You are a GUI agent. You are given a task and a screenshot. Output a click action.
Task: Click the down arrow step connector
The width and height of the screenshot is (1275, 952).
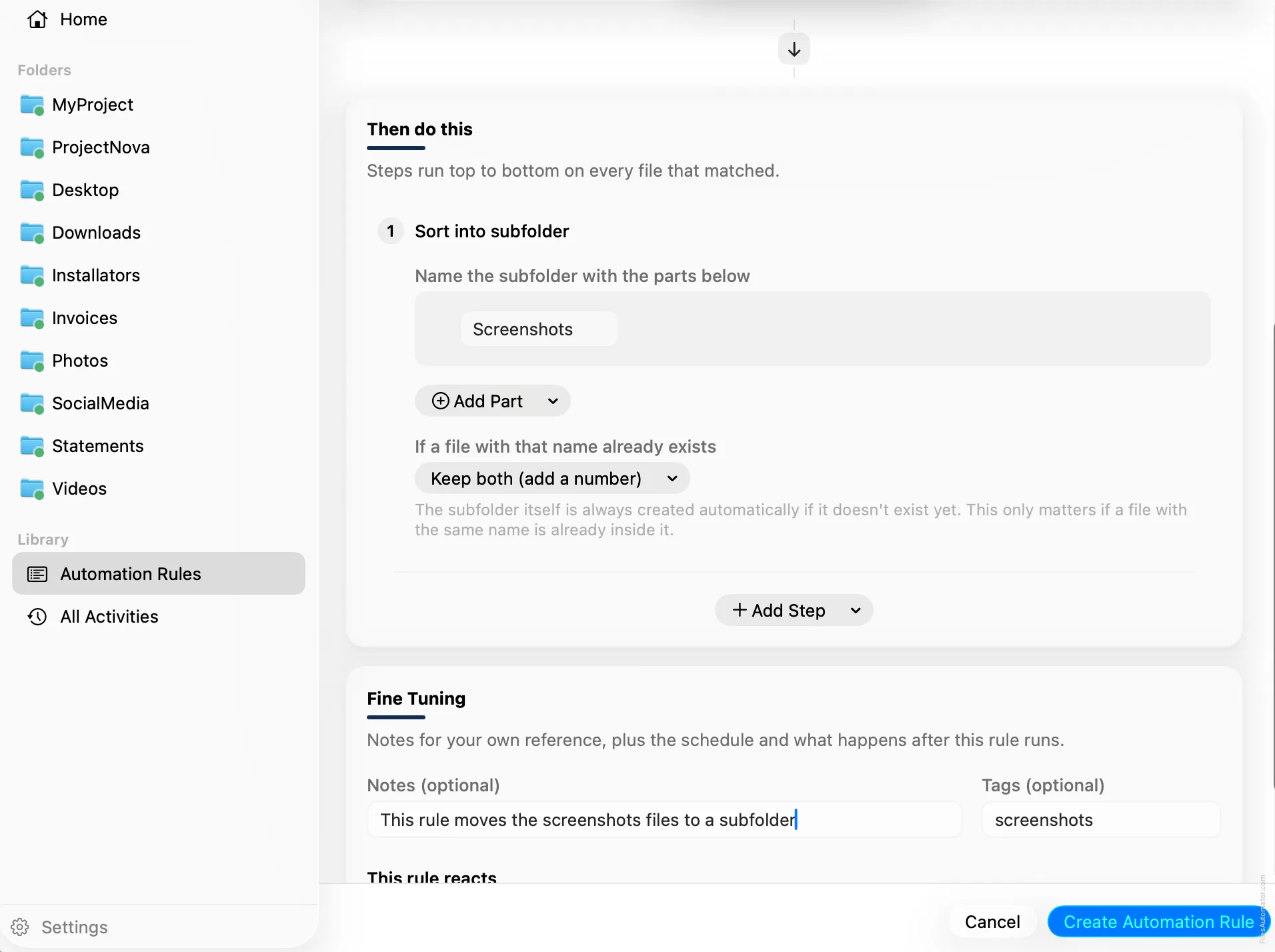coord(794,49)
